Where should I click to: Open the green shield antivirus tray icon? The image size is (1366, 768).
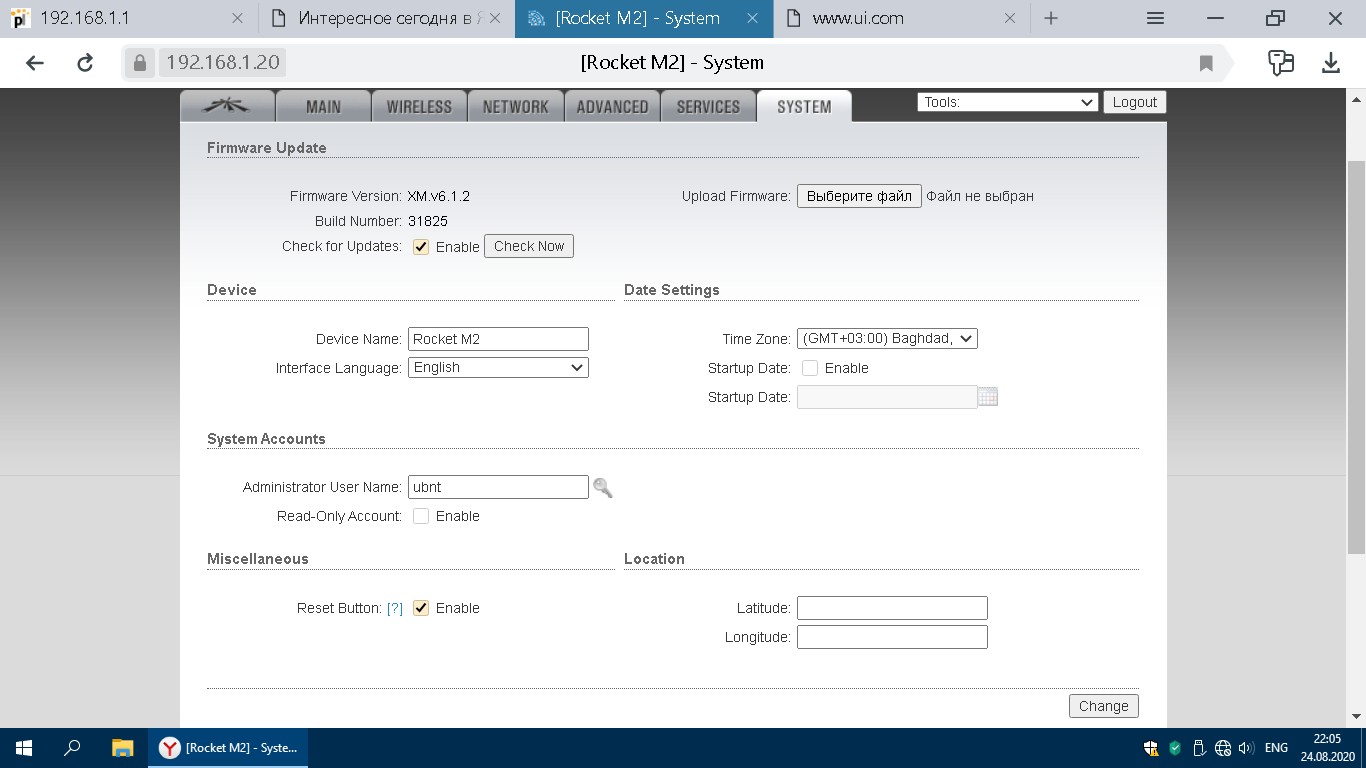[x=1175, y=748]
